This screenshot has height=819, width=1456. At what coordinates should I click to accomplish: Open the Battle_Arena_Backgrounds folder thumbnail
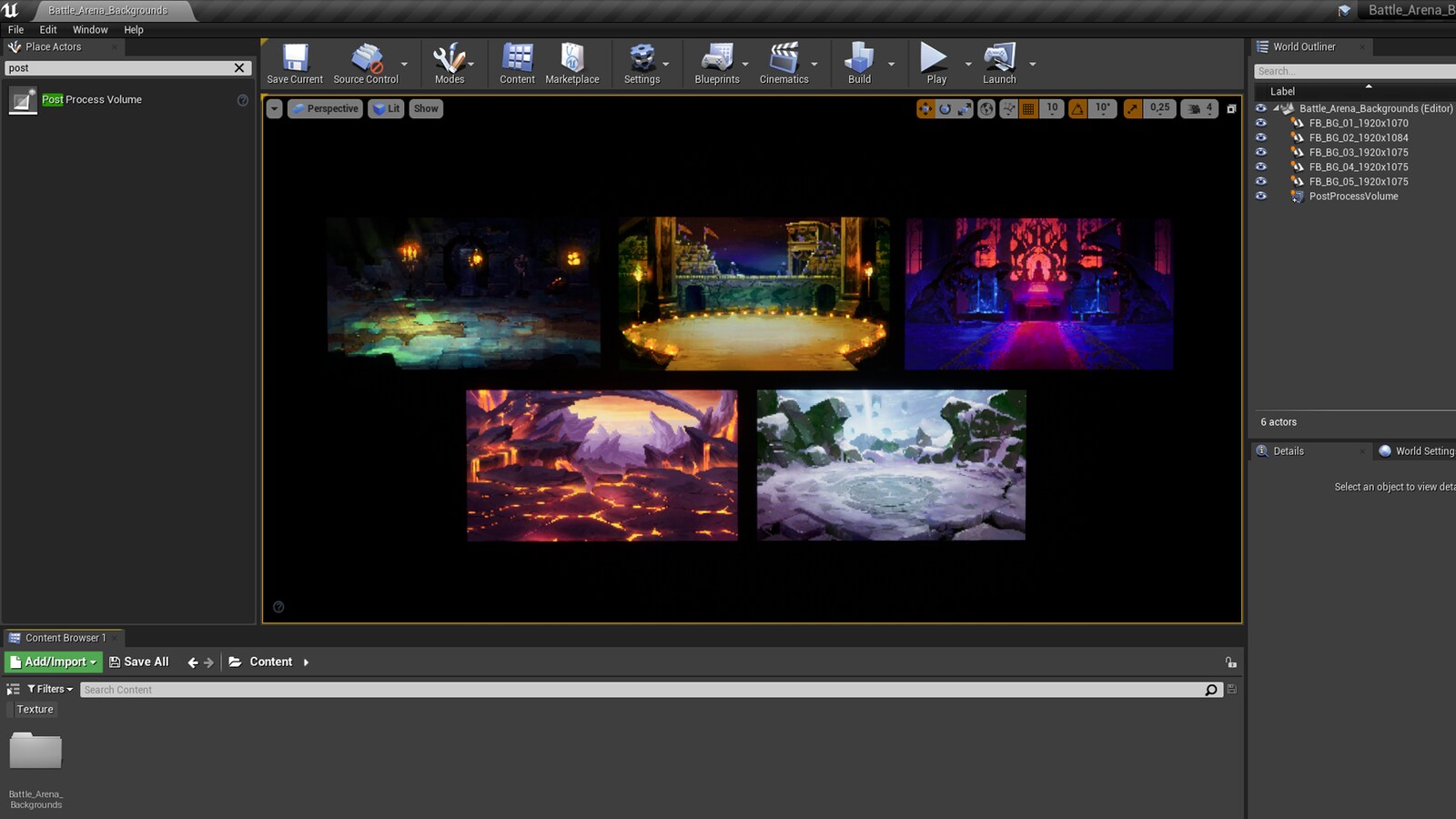coord(35,752)
